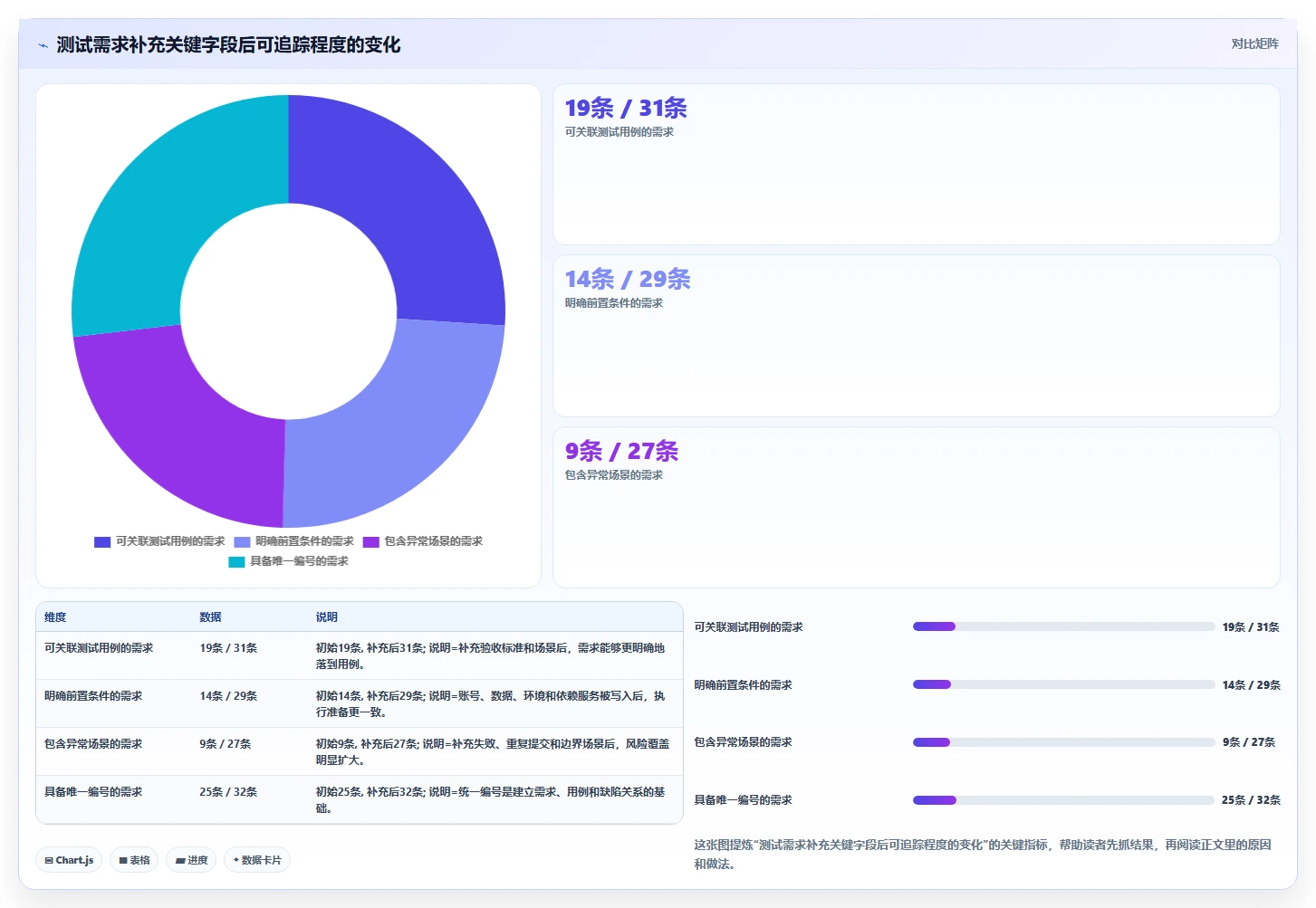The width and height of the screenshot is (1316, 908).
Task: Select the 14条 / 29条 card value
Action: pyautogui.click(x=628, y=280)
